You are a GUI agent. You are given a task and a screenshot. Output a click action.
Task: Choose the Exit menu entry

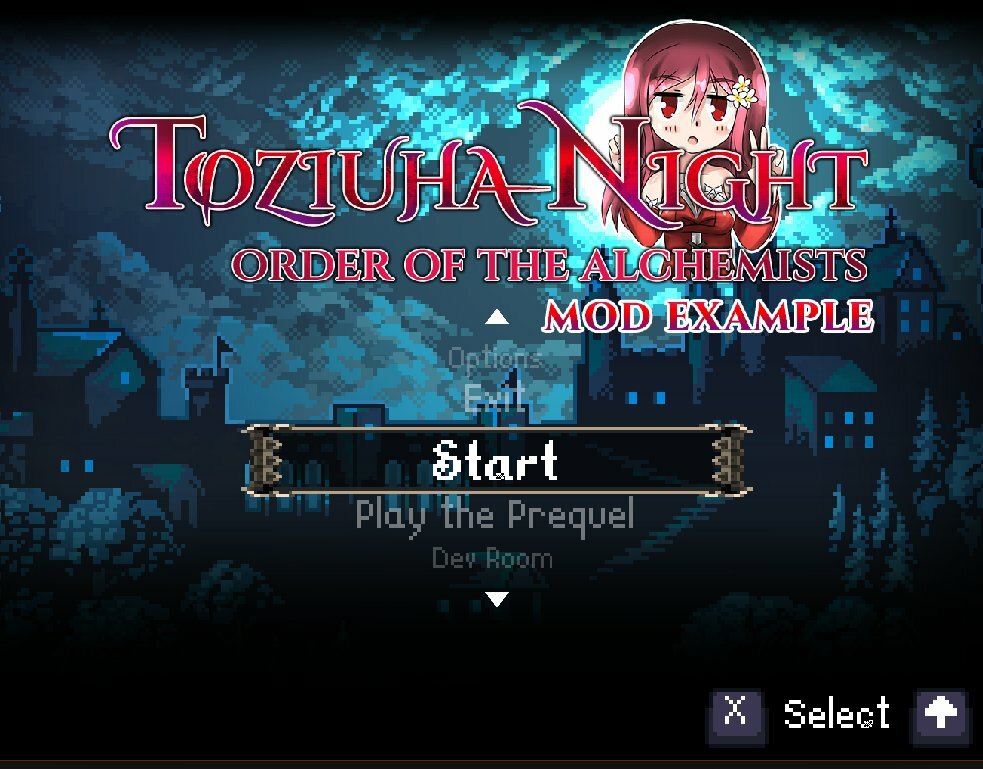495,397
